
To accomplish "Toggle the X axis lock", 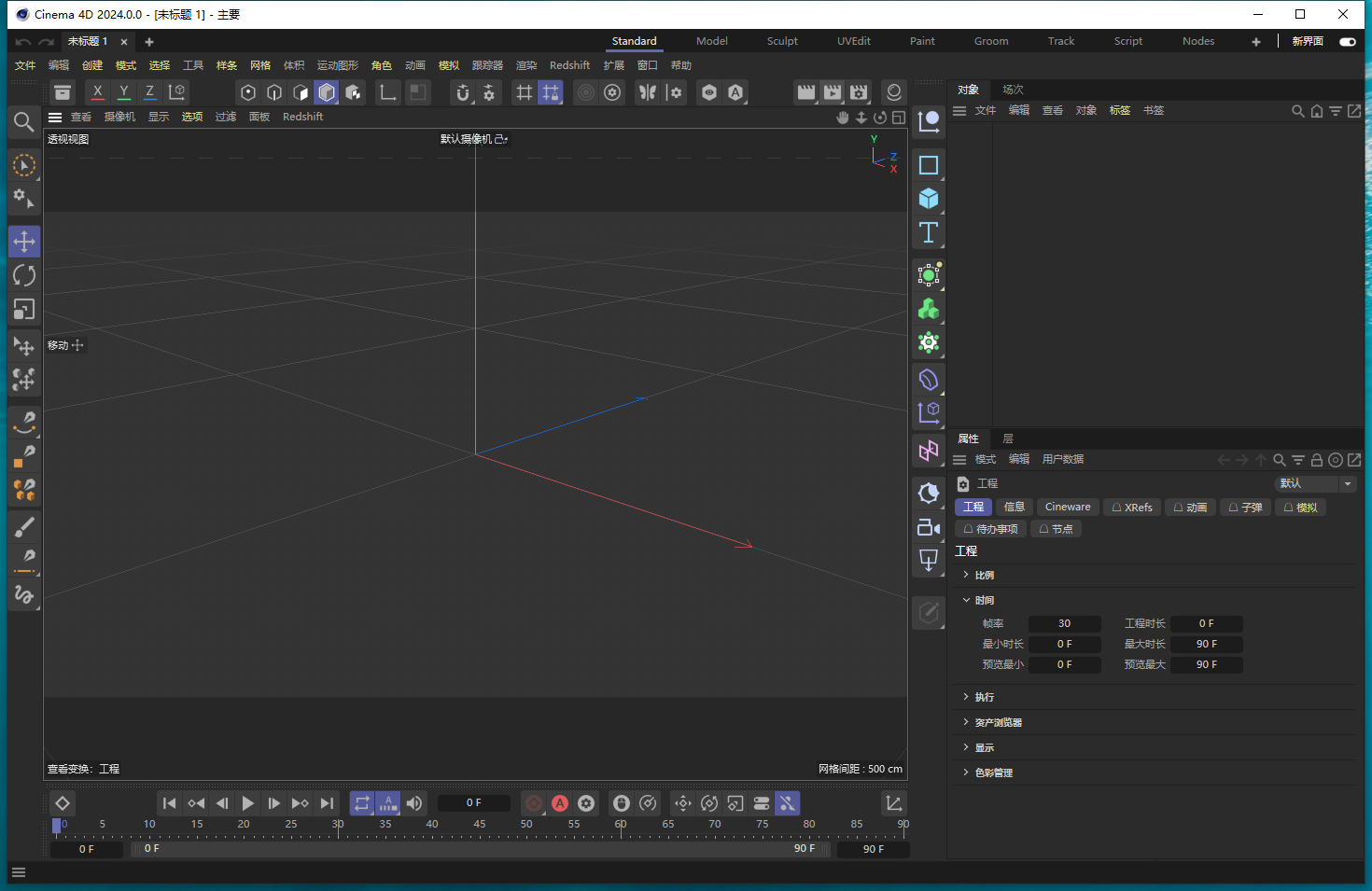I will (x=97, y=92).
